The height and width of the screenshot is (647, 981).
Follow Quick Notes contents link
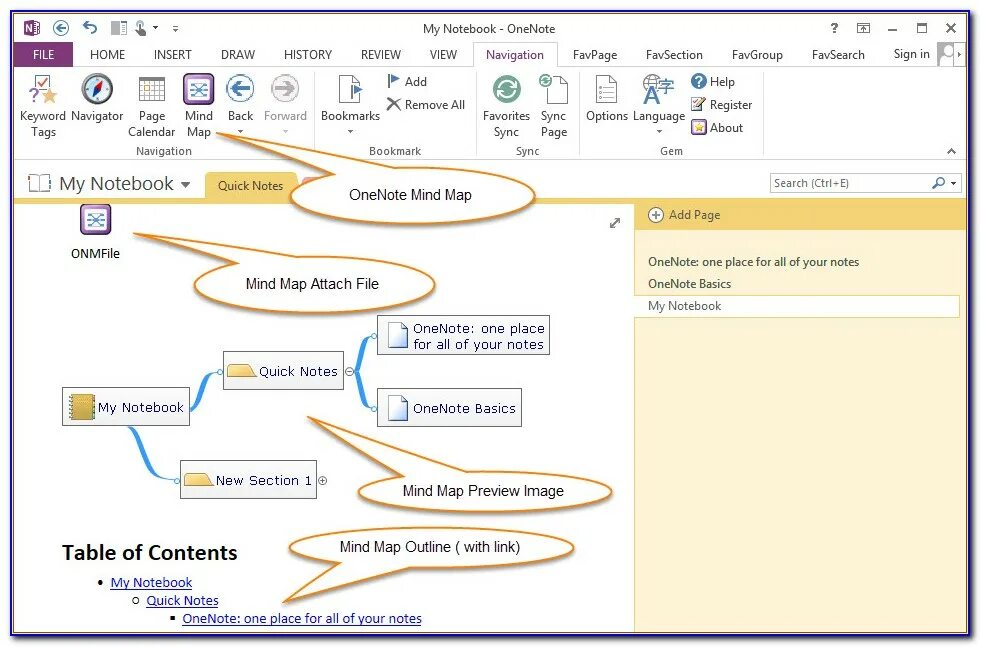pos(182,600)
